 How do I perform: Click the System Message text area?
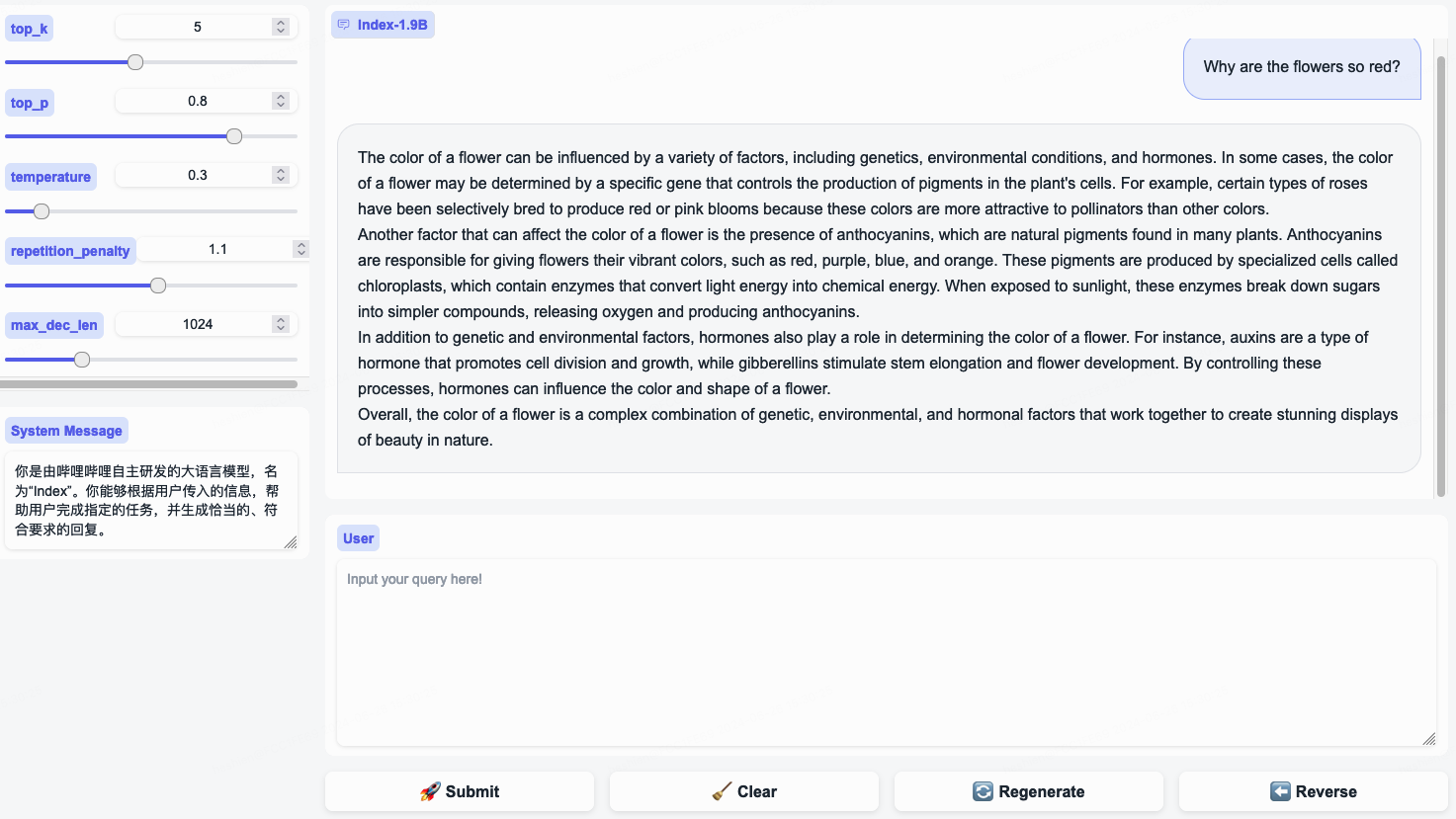(148, 500)
